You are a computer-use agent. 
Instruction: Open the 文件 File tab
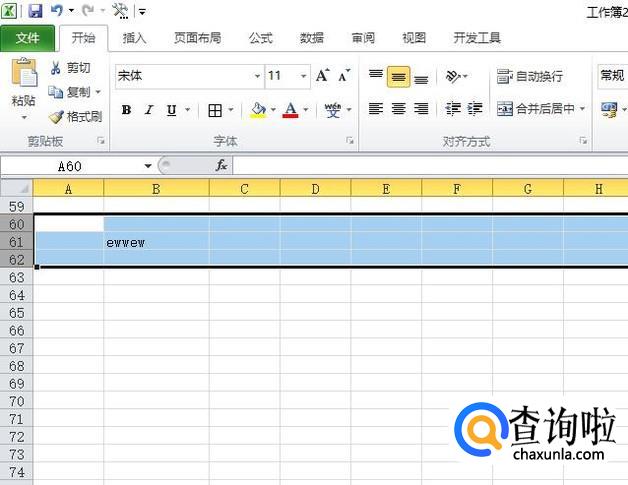[27, 38]
